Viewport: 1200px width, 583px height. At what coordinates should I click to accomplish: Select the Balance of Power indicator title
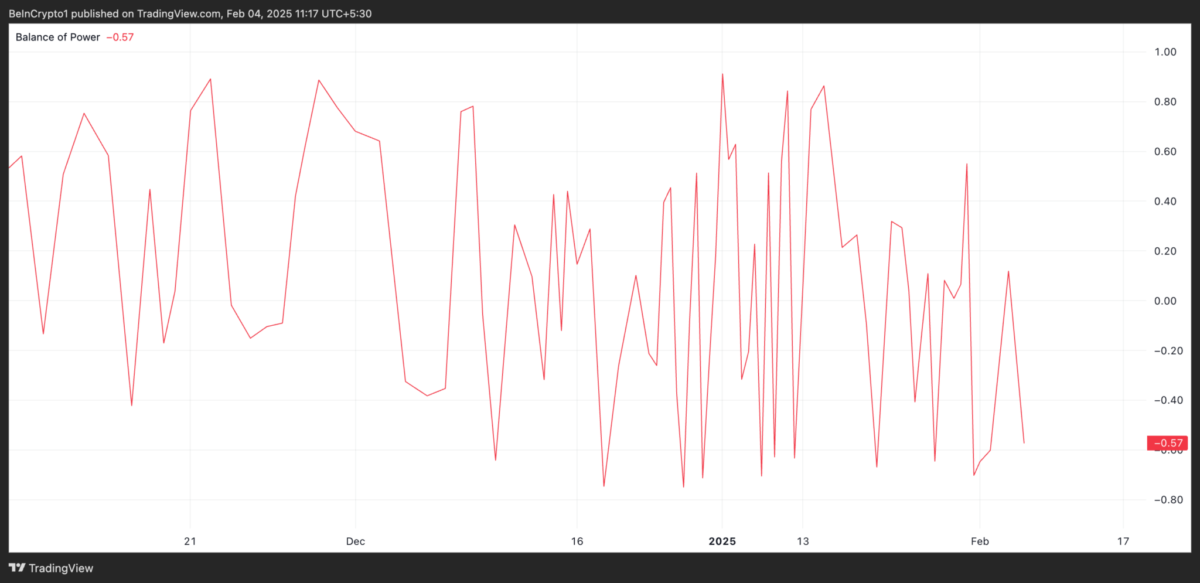(x=56, y=38)
